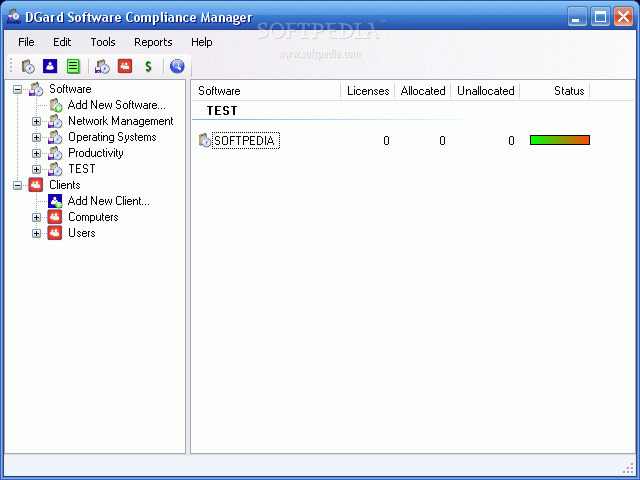640x480 pixels.
Task: Sort by the Licenses column header
Action: [x=368, y=91]
